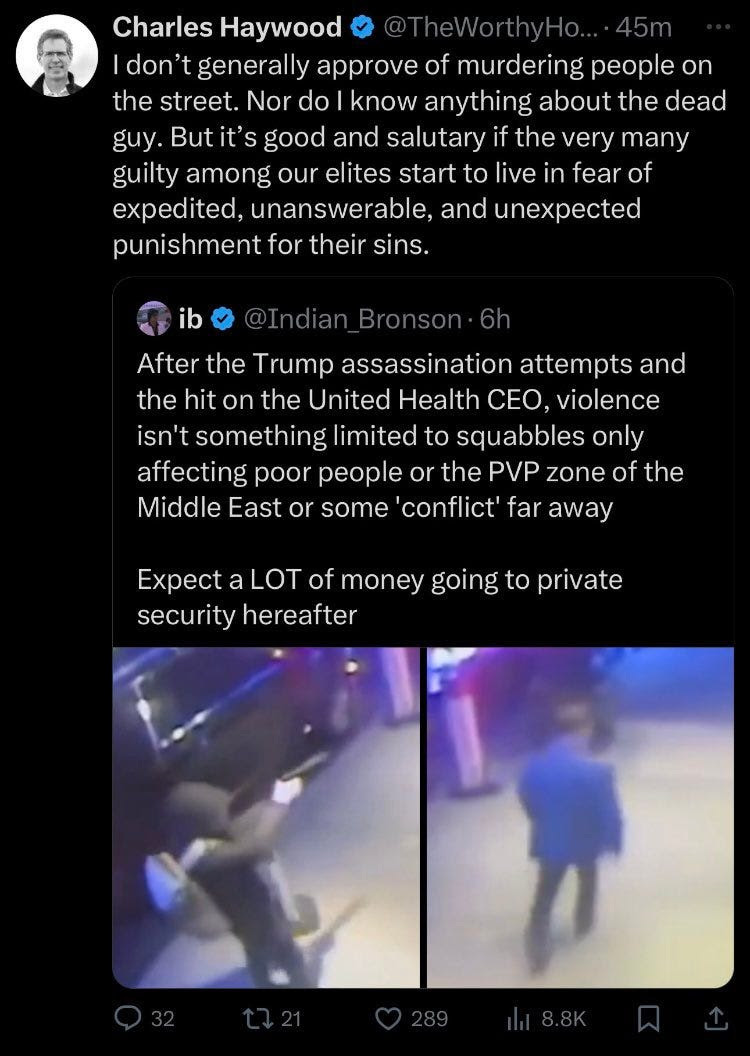Like the post with heart icon

(388, 1018)
